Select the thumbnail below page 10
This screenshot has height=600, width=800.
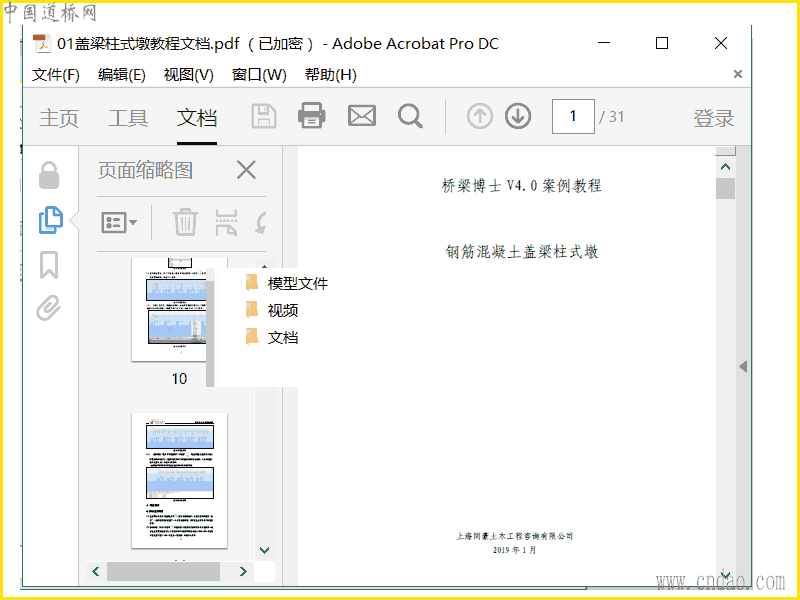pyautogui.click(x=179, y=481)
